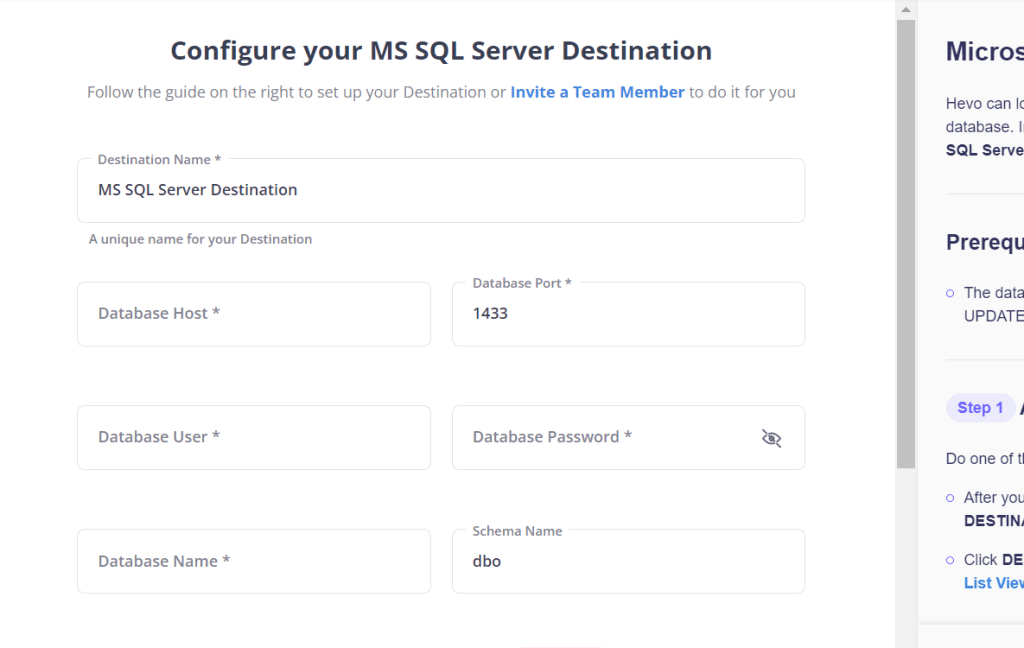Click the form's vertical scrollbar thumb

click(x=906, y=244)
